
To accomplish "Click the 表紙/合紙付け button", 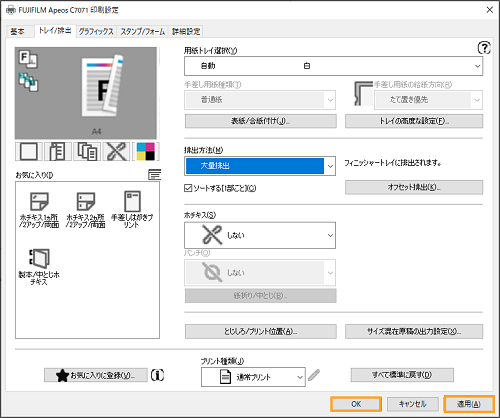I will (x=261, y=121).
